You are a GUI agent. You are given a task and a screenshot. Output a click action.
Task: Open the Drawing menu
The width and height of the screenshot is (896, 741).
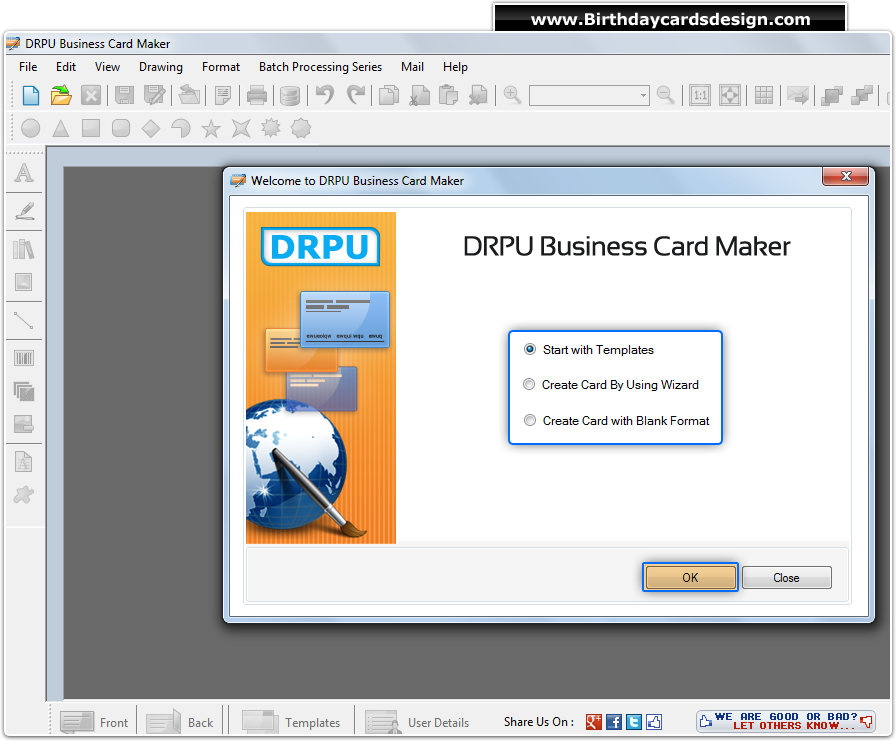(161, 67)
